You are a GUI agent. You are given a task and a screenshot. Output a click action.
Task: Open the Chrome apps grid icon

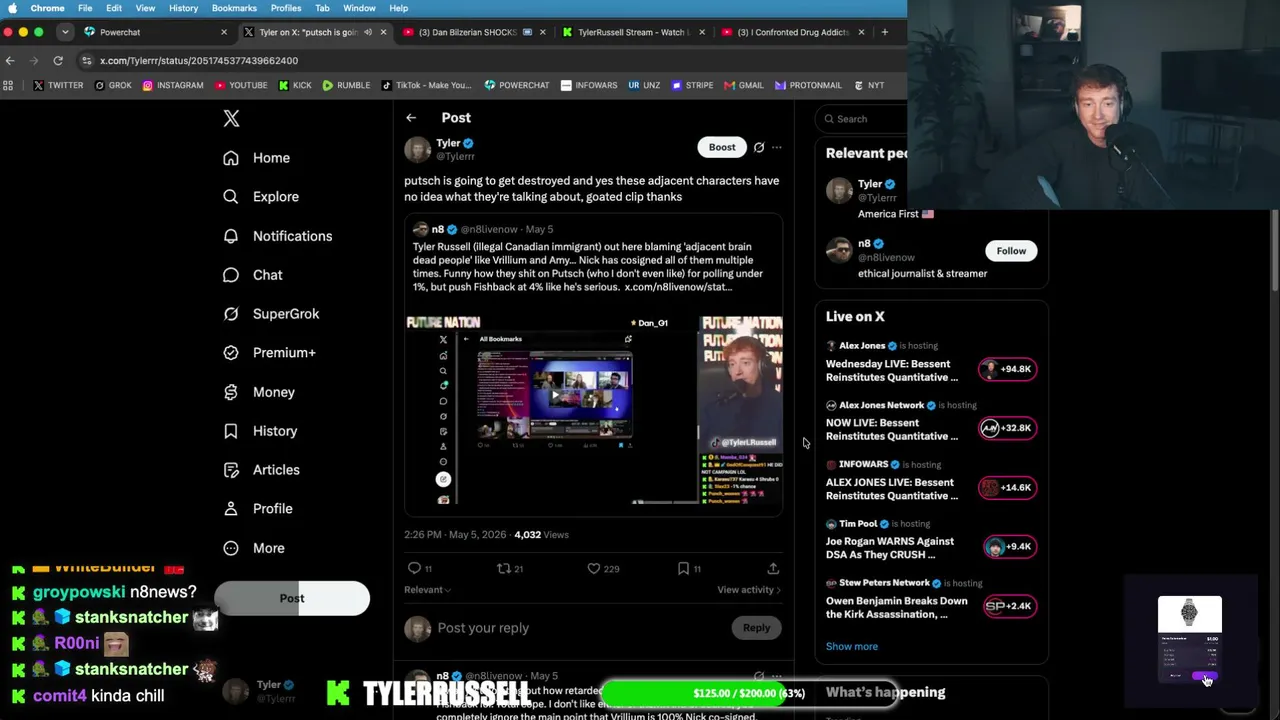pyautogui.click(x=10, y=85)
